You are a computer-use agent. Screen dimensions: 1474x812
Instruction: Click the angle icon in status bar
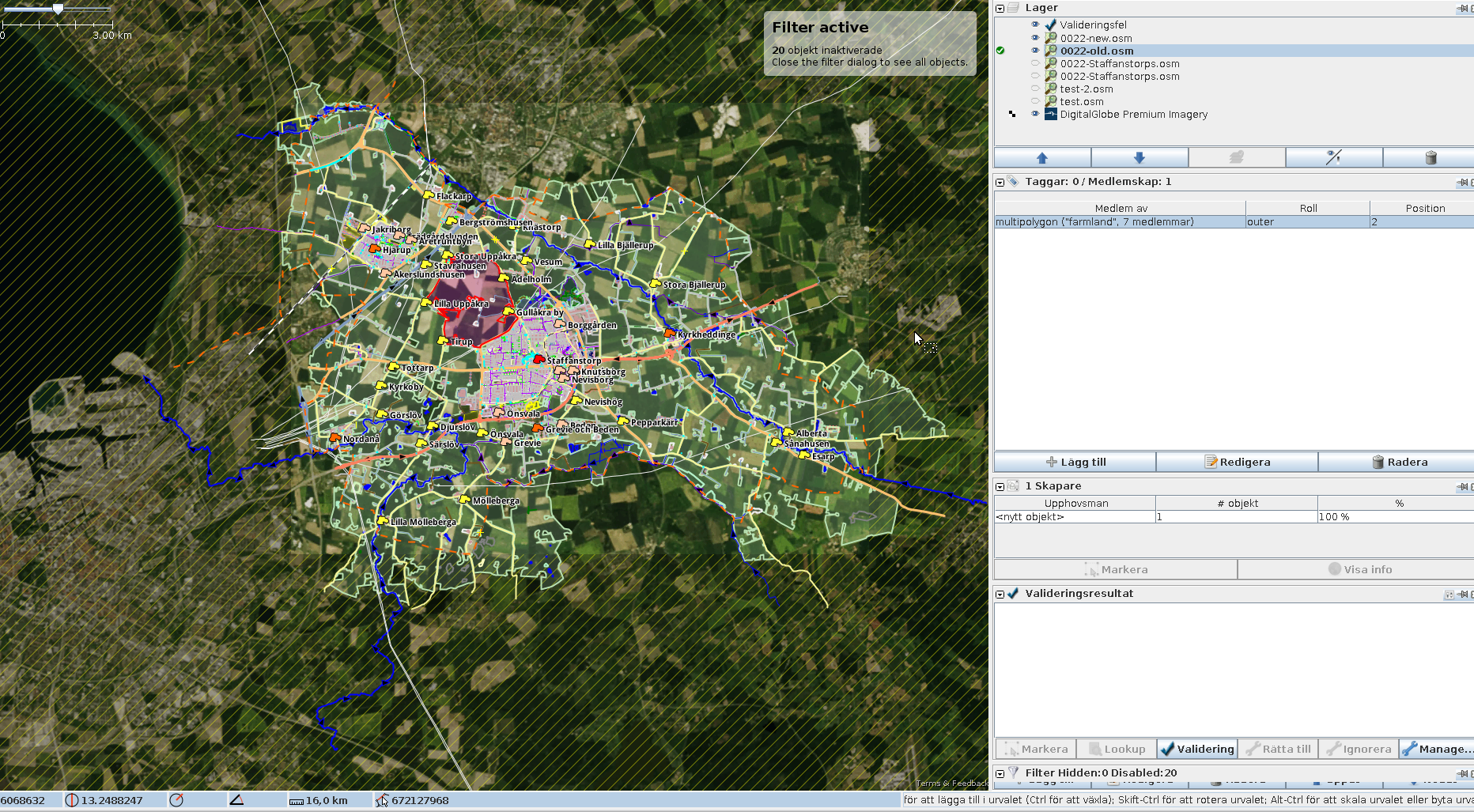(236, 800)
